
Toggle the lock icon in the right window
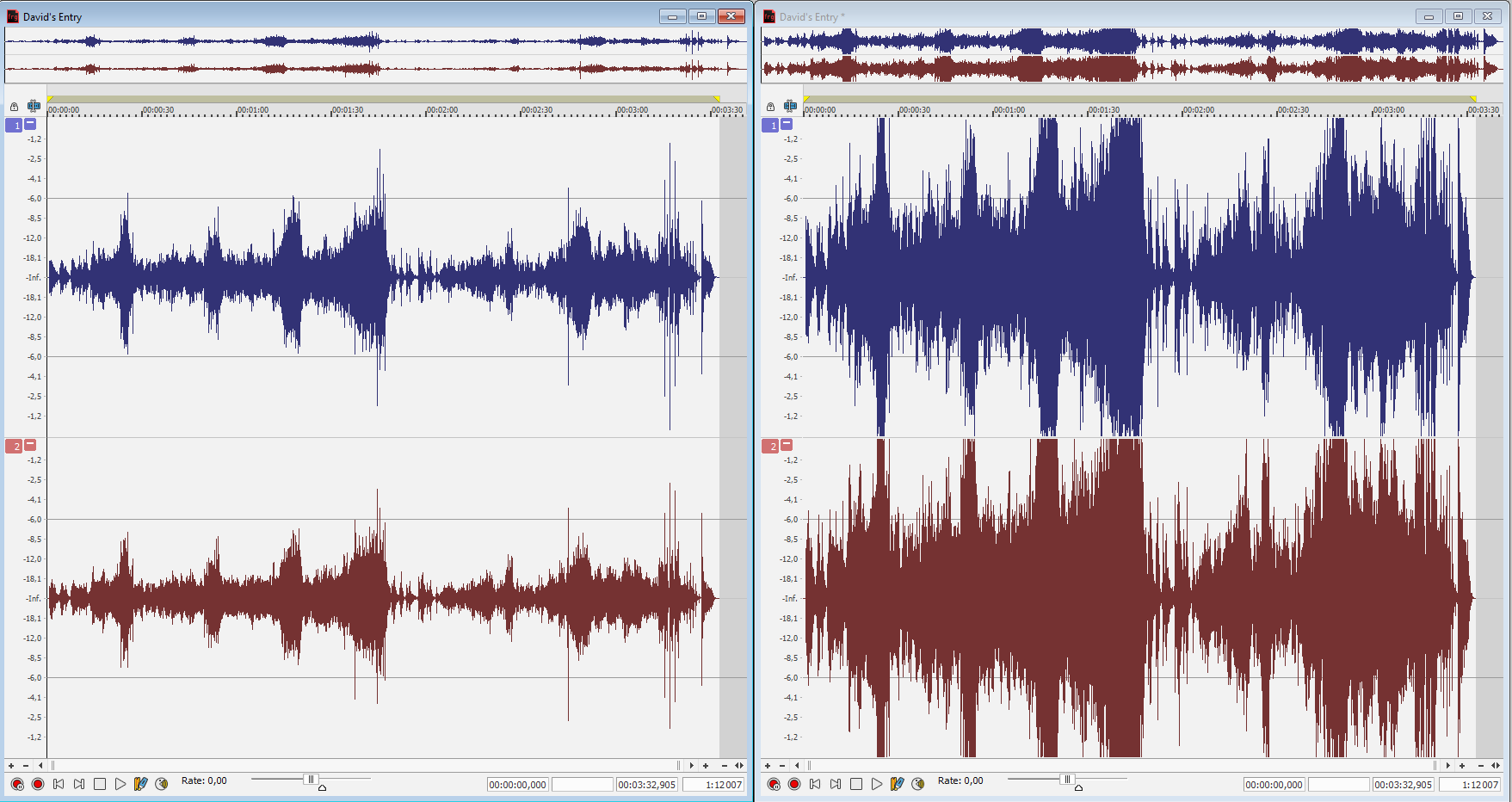pos(770,107)
